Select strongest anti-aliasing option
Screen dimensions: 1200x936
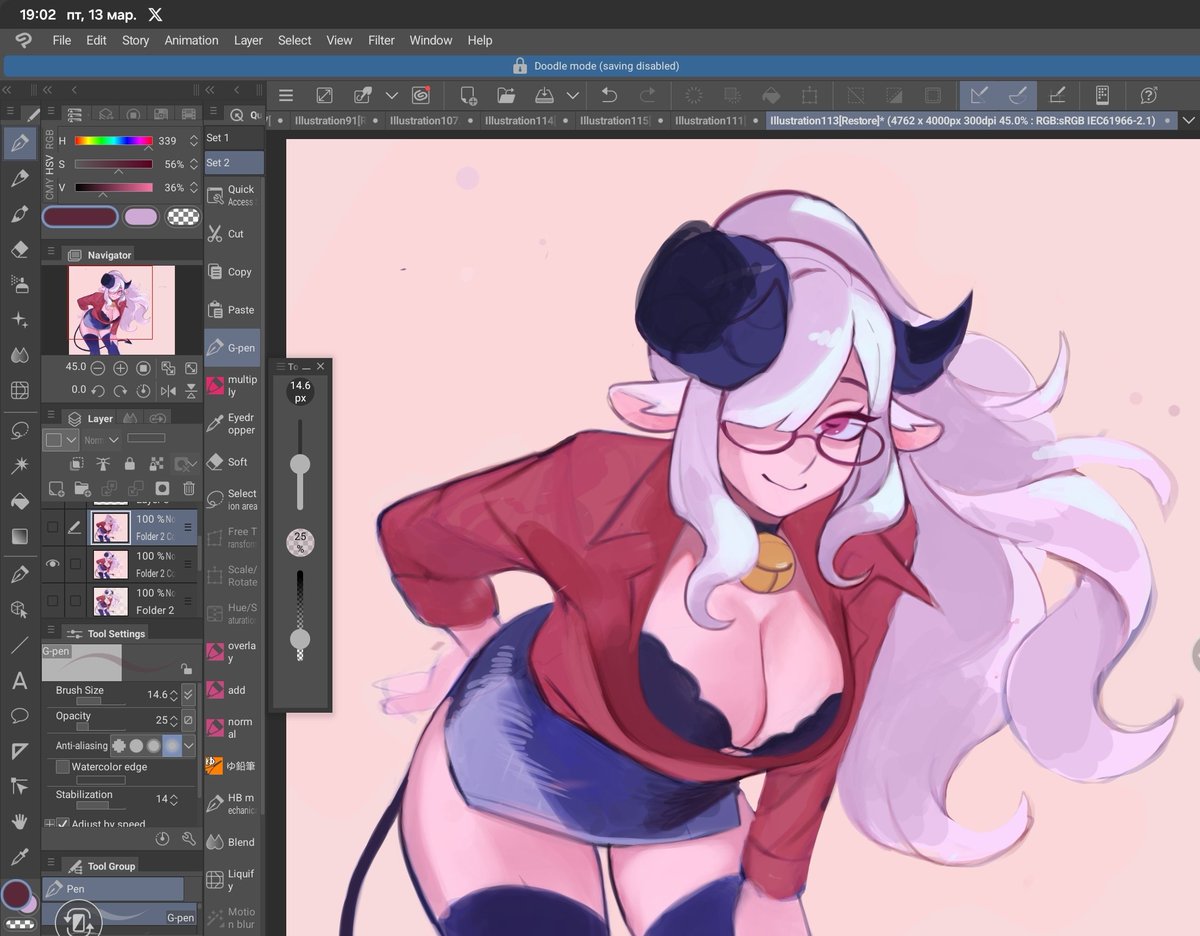(172, 745)
